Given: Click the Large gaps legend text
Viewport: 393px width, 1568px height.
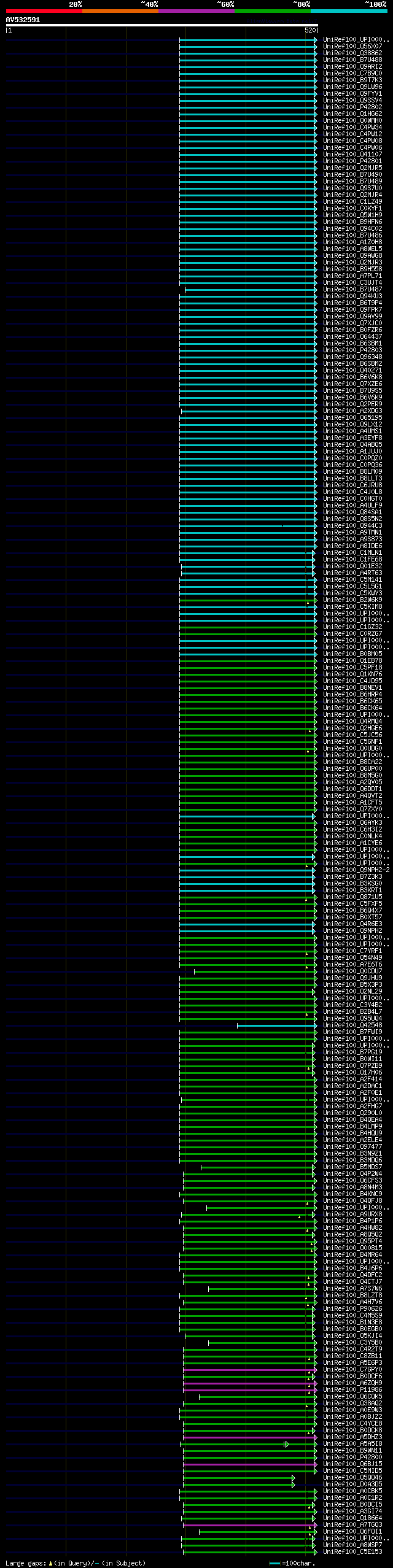Looking at the screenshot, I should [76, 1563].
